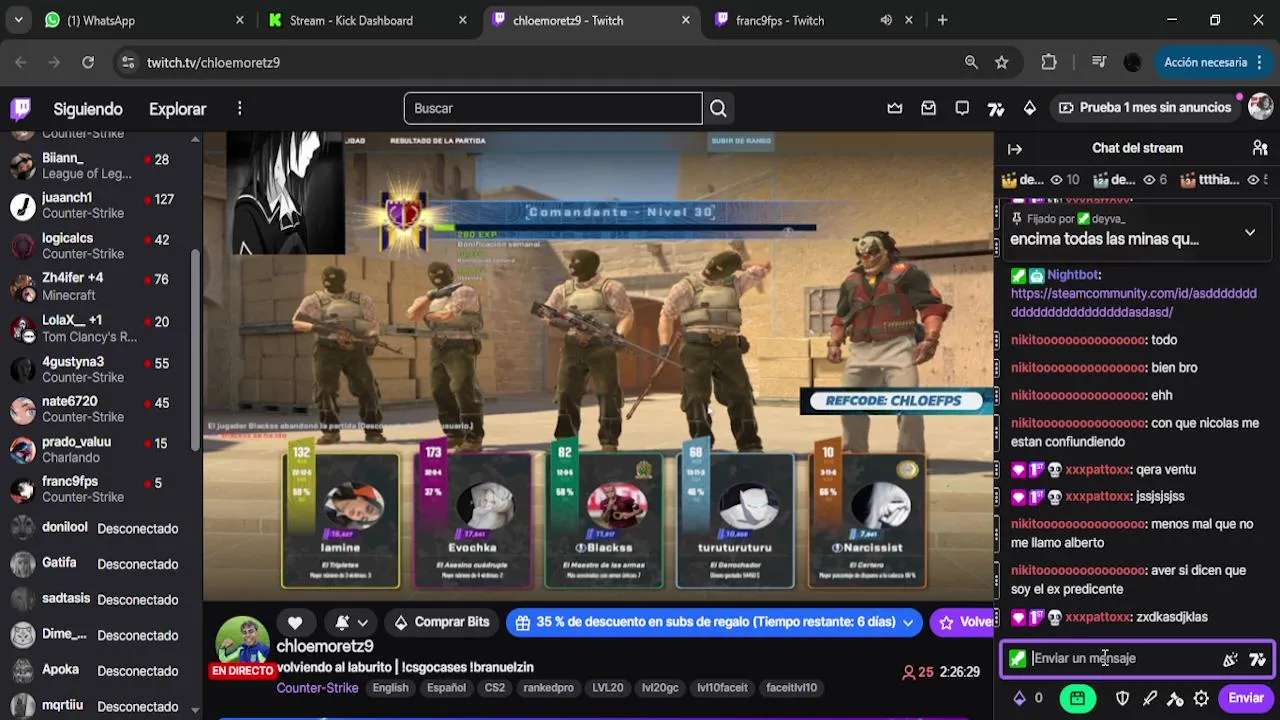Open a new browser tab

pos(942,20)
